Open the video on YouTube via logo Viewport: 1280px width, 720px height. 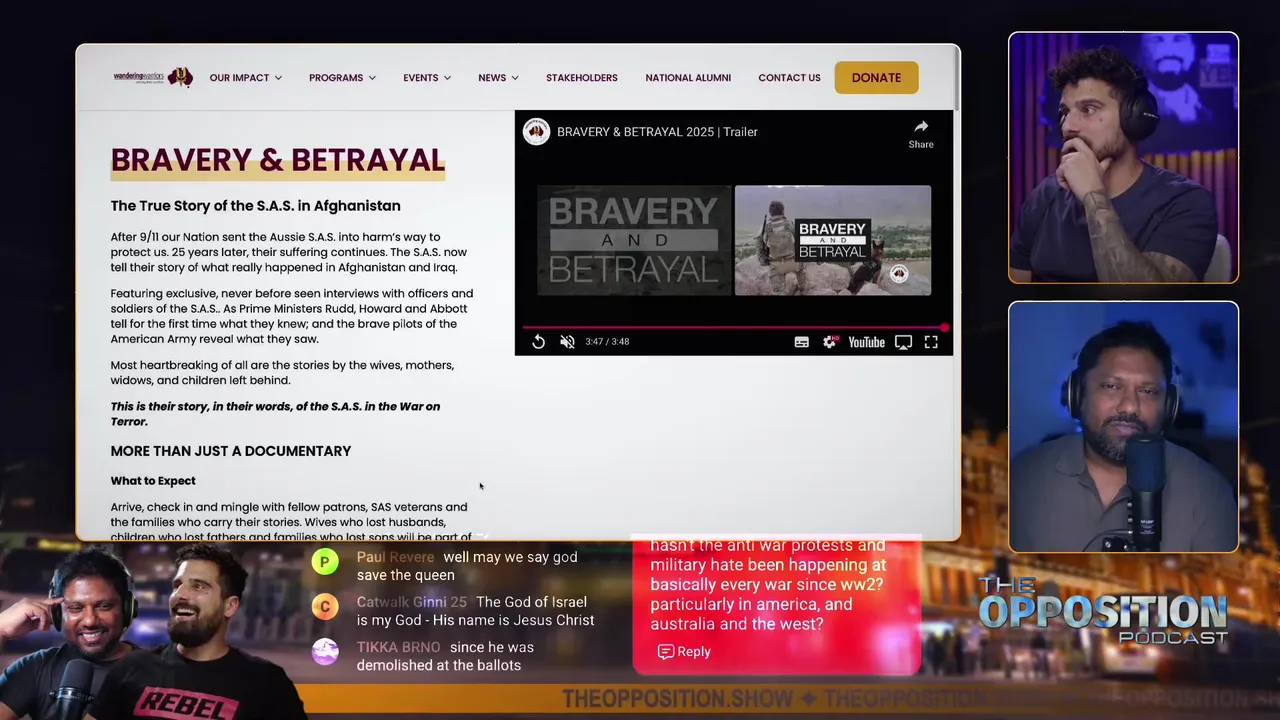(x=866, y=342)
